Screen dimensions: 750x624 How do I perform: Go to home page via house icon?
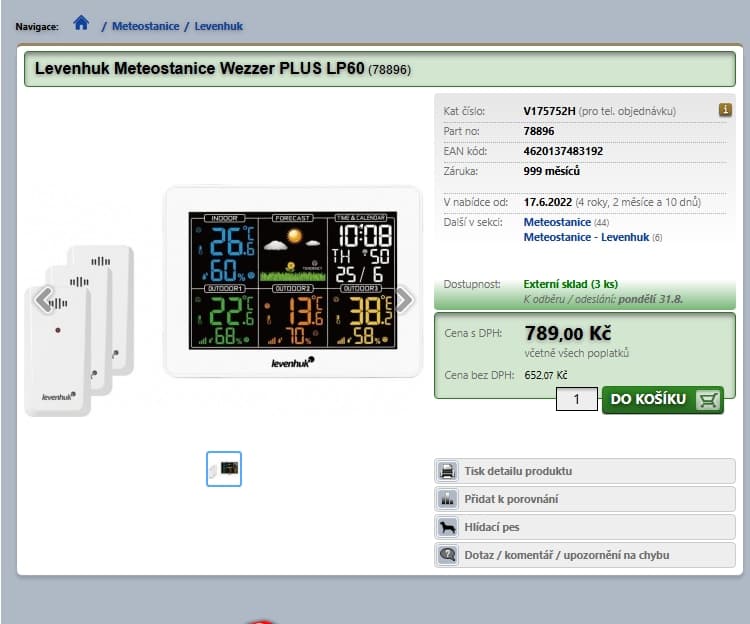click(x=81, y=23)
